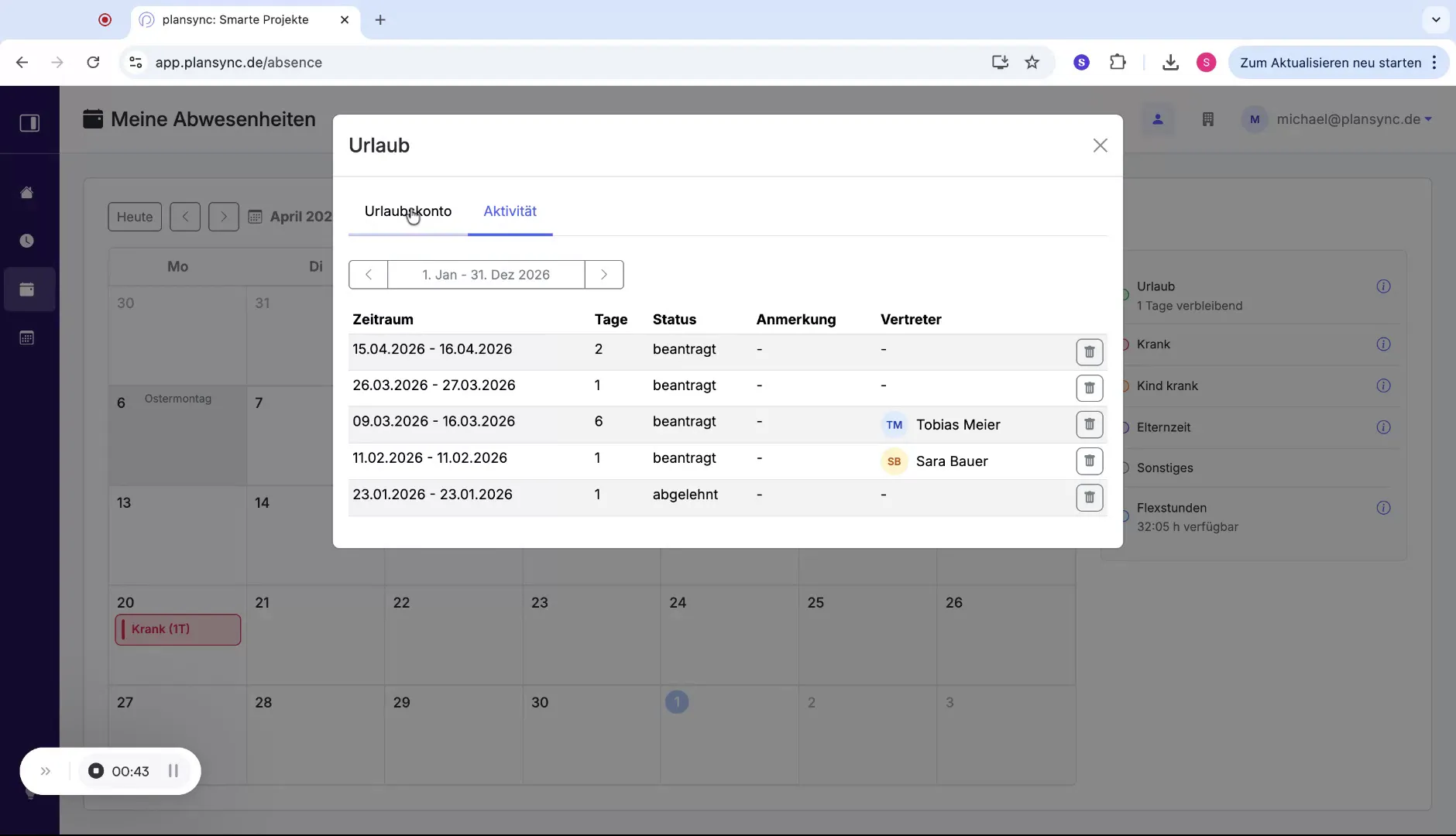This screenshot has width=1456, height=836.
Task: Reload the page in browser
Action: 93,63
